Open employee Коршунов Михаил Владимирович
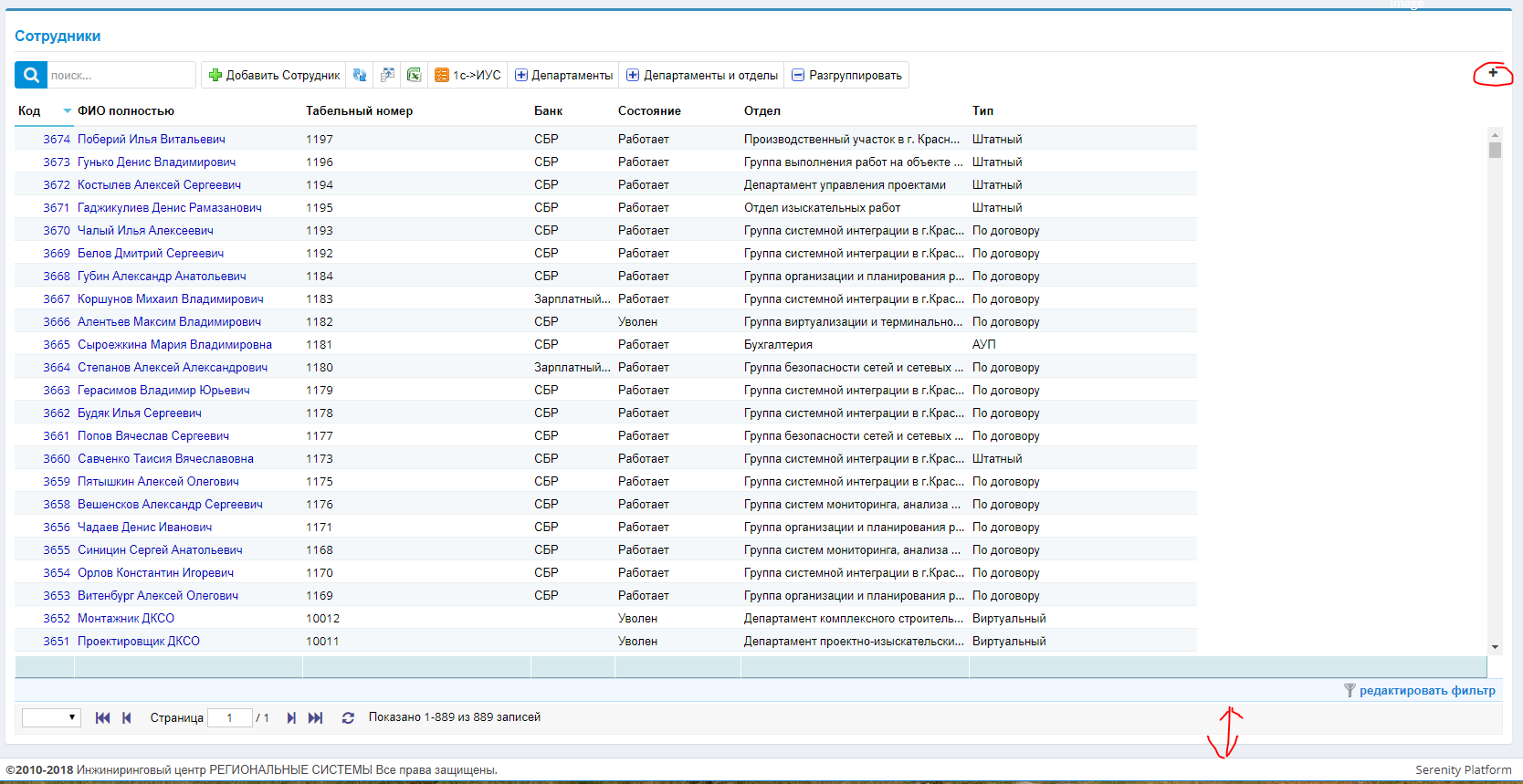Screen dimensions: 1523x784 click(171, 298)
